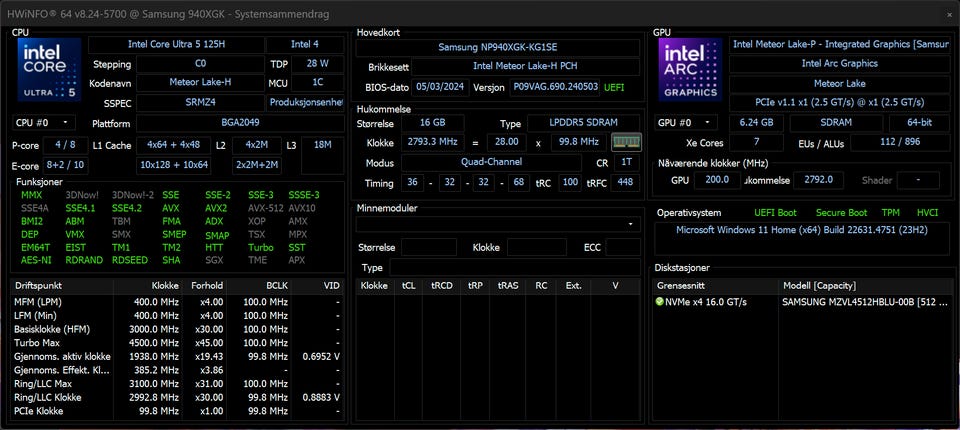Click the UEFI Boot indicator
This screenshot has width=960, height=430.
point(776,213)
